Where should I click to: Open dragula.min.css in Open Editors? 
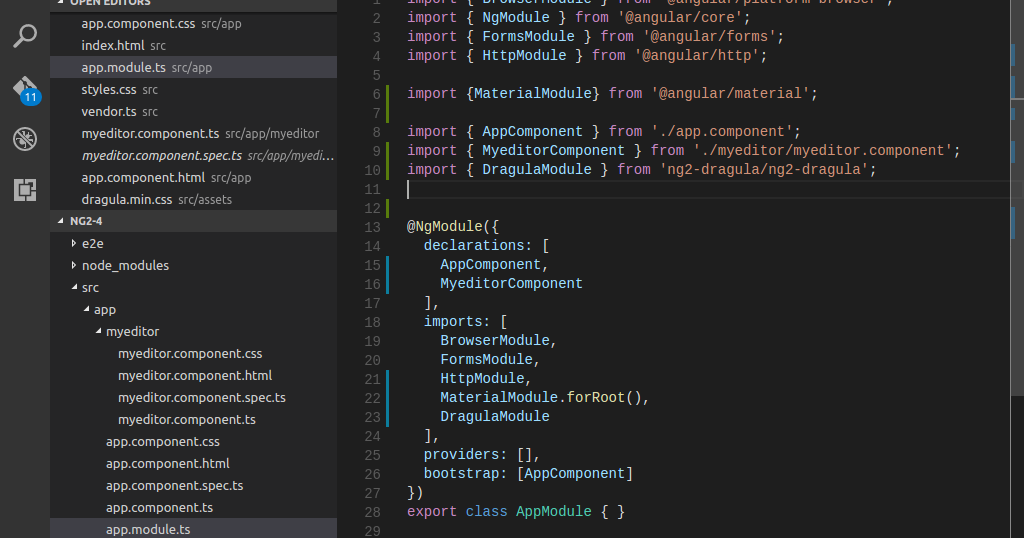tap(193, 200)
